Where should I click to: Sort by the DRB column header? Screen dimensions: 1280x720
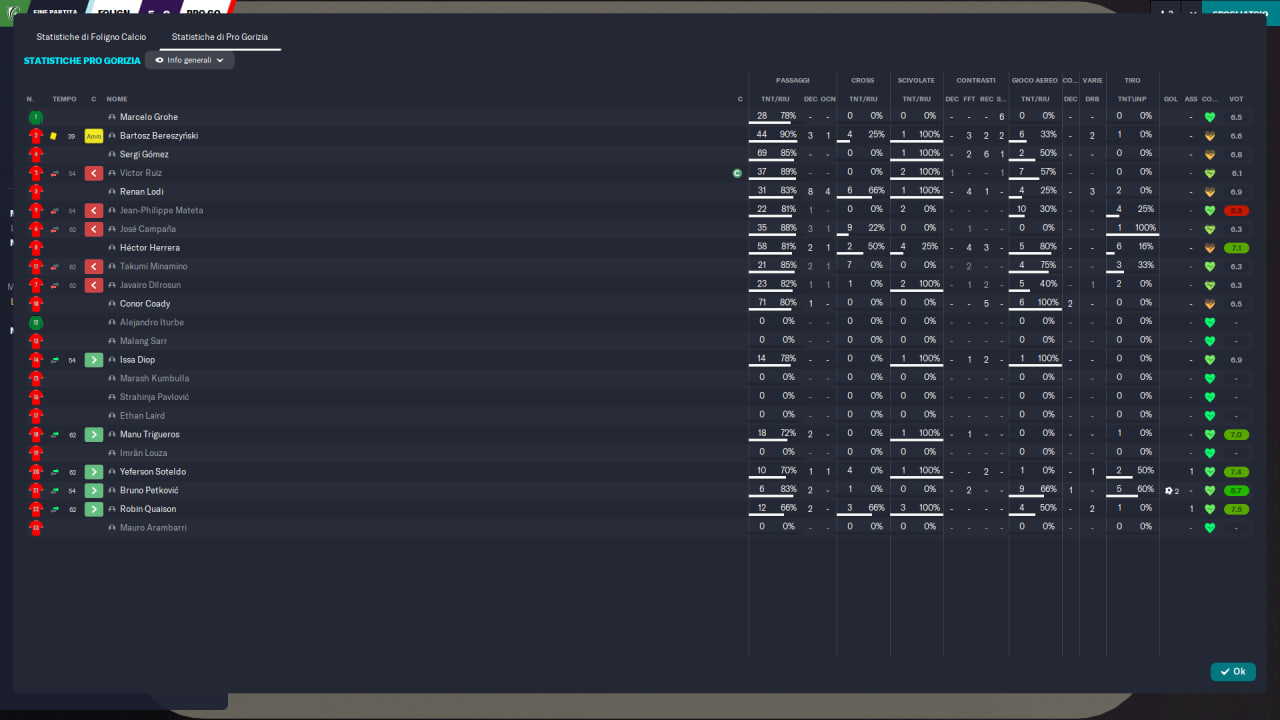coord(1092,99)
